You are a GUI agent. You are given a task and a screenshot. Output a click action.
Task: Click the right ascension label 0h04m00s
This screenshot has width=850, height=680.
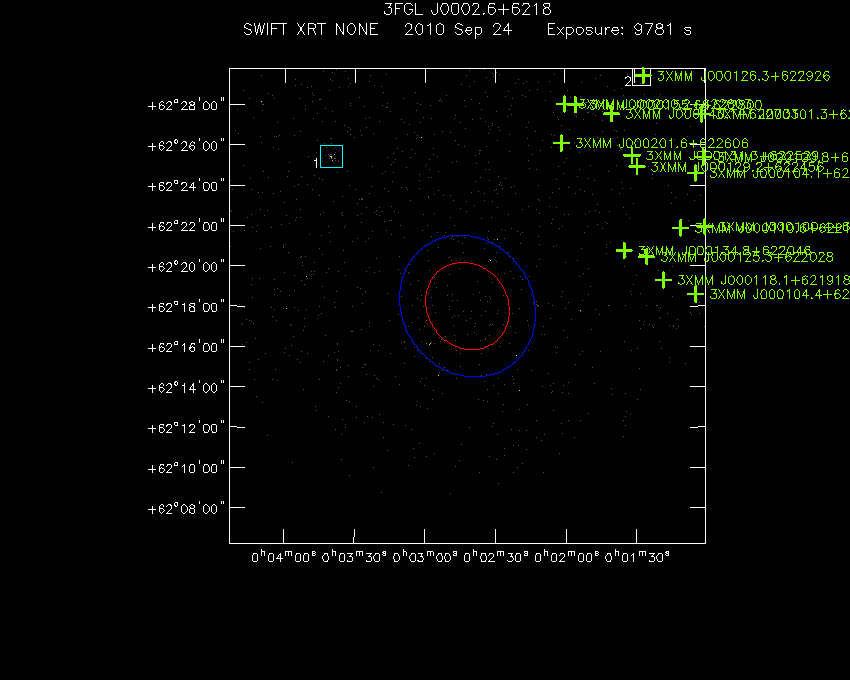tap(284, 557)
